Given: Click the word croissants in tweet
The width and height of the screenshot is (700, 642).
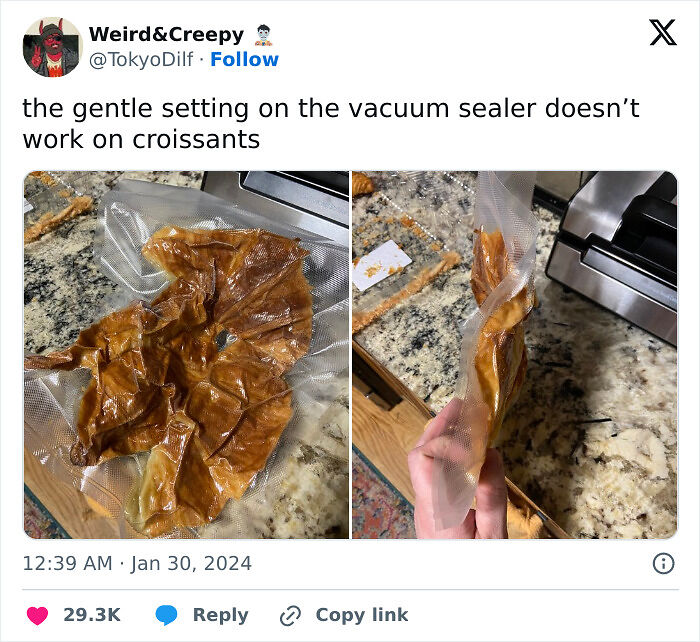Looking at the screenshot, I should [x=196, y=140].
